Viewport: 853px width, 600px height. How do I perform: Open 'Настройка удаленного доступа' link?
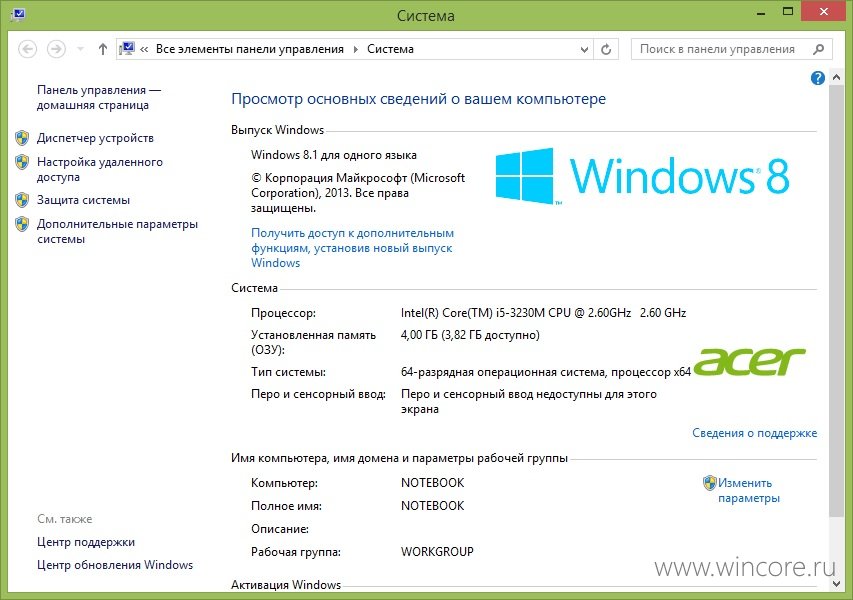pos(100,169)
